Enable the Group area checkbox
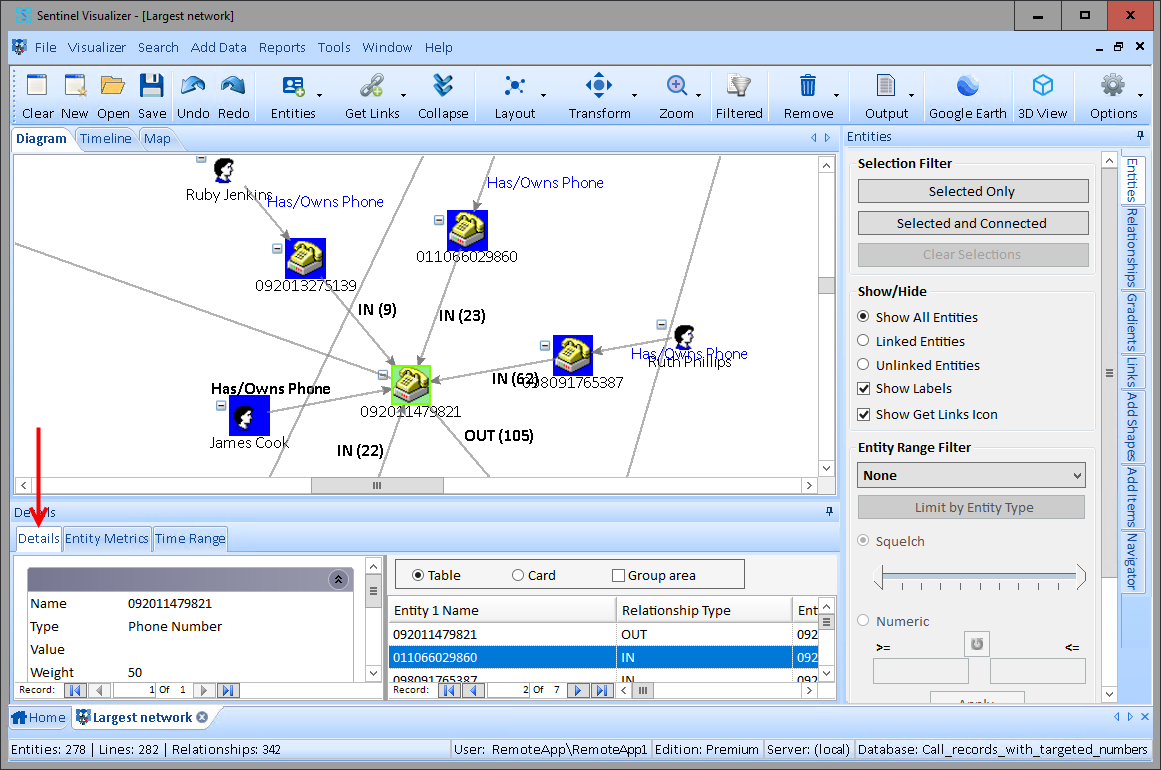The width and height of the screenshot is (1161, 770). click(618, 575)
